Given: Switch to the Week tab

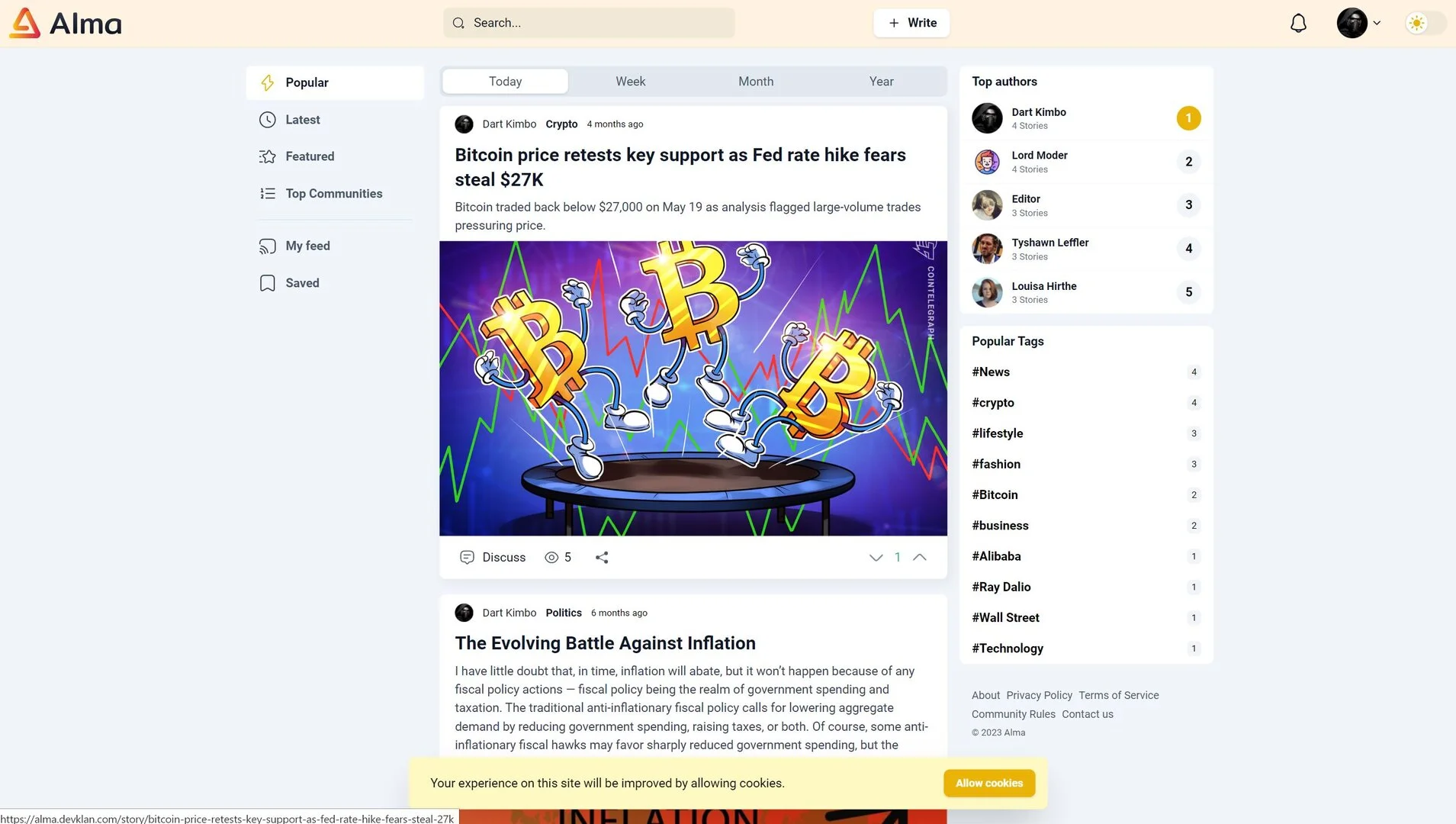Looking at the screenshot, I should (x=630, y=82).
